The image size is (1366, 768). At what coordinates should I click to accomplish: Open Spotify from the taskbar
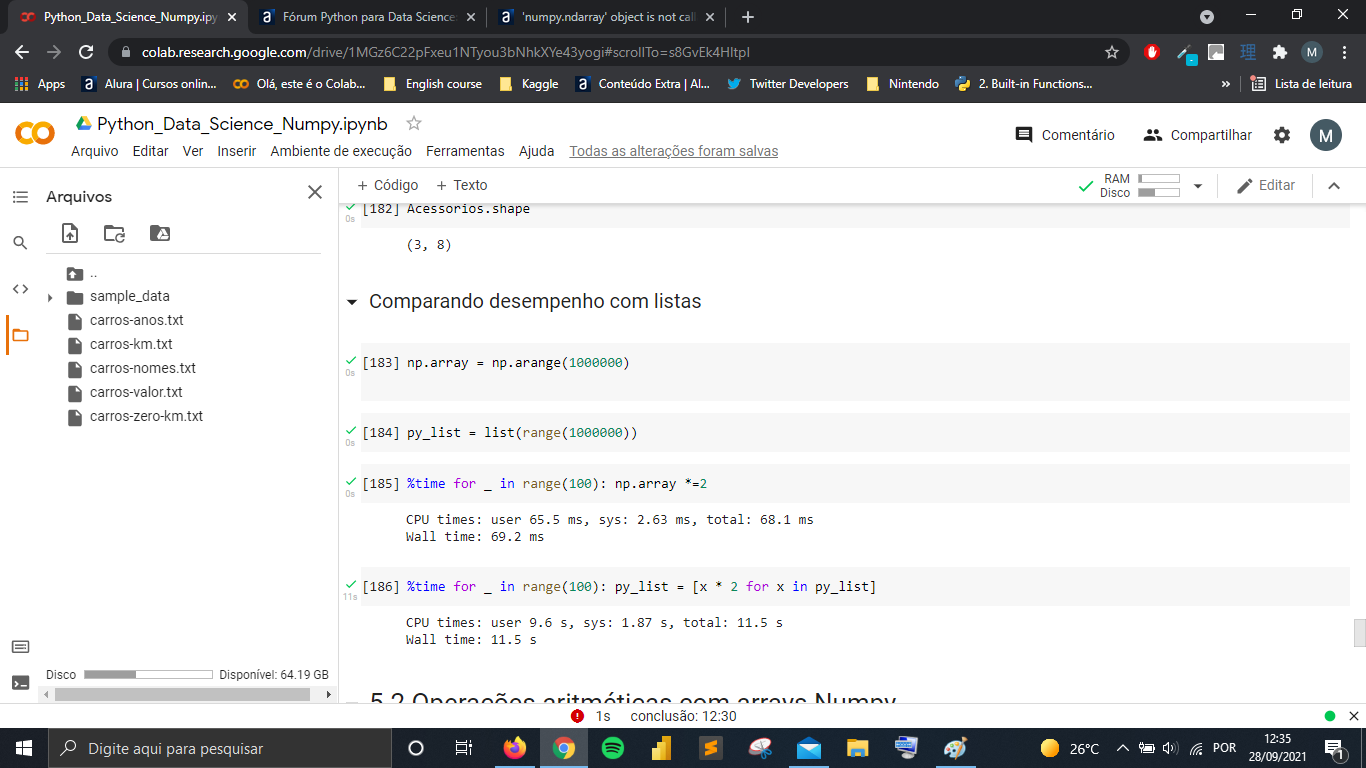pos(613,748)
